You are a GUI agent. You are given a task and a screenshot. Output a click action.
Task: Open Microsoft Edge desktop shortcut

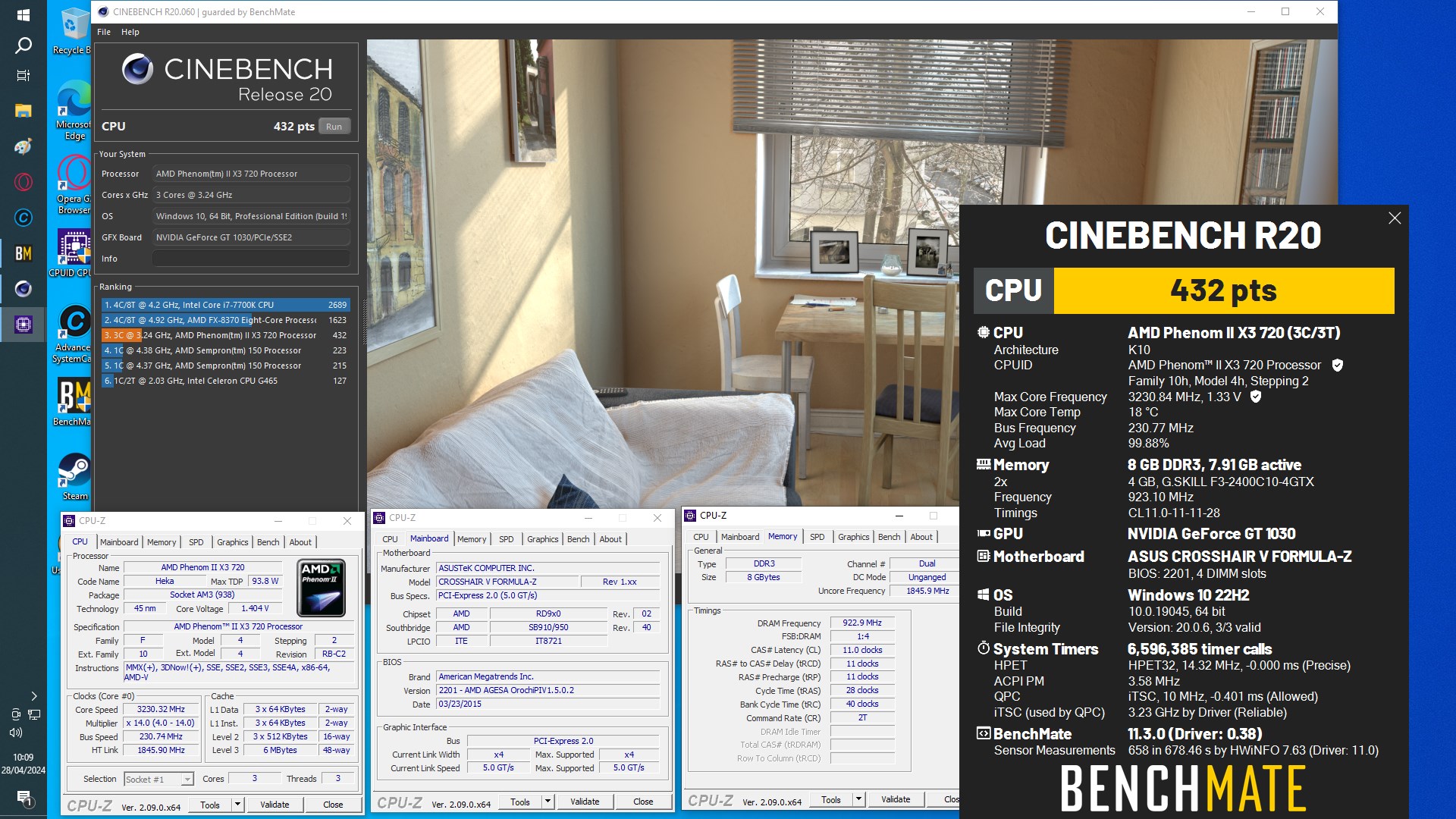point(74,110)
